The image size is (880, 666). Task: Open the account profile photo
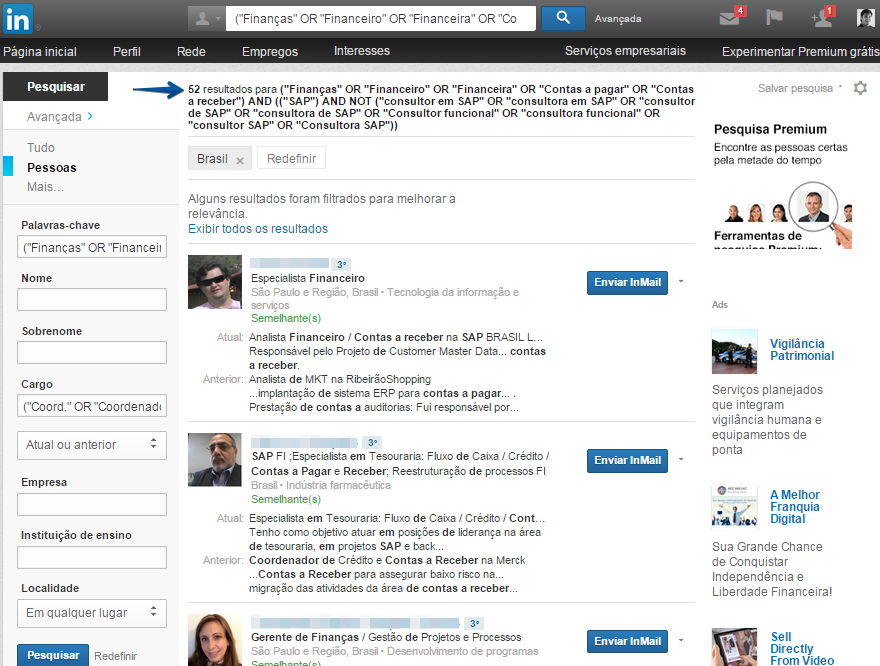point(865,17)
